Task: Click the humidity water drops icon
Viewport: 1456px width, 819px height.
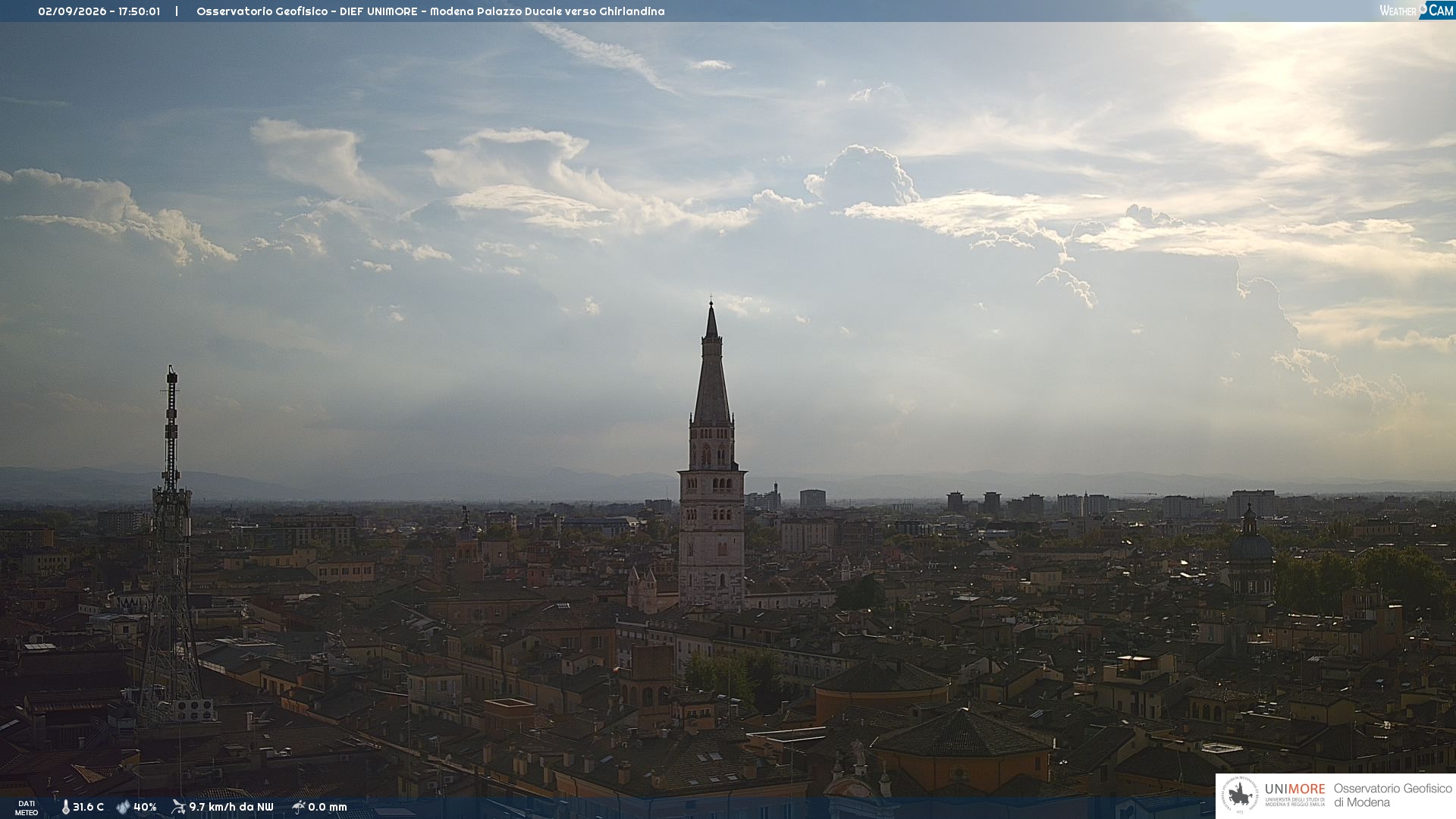Action: pos(123,807)
